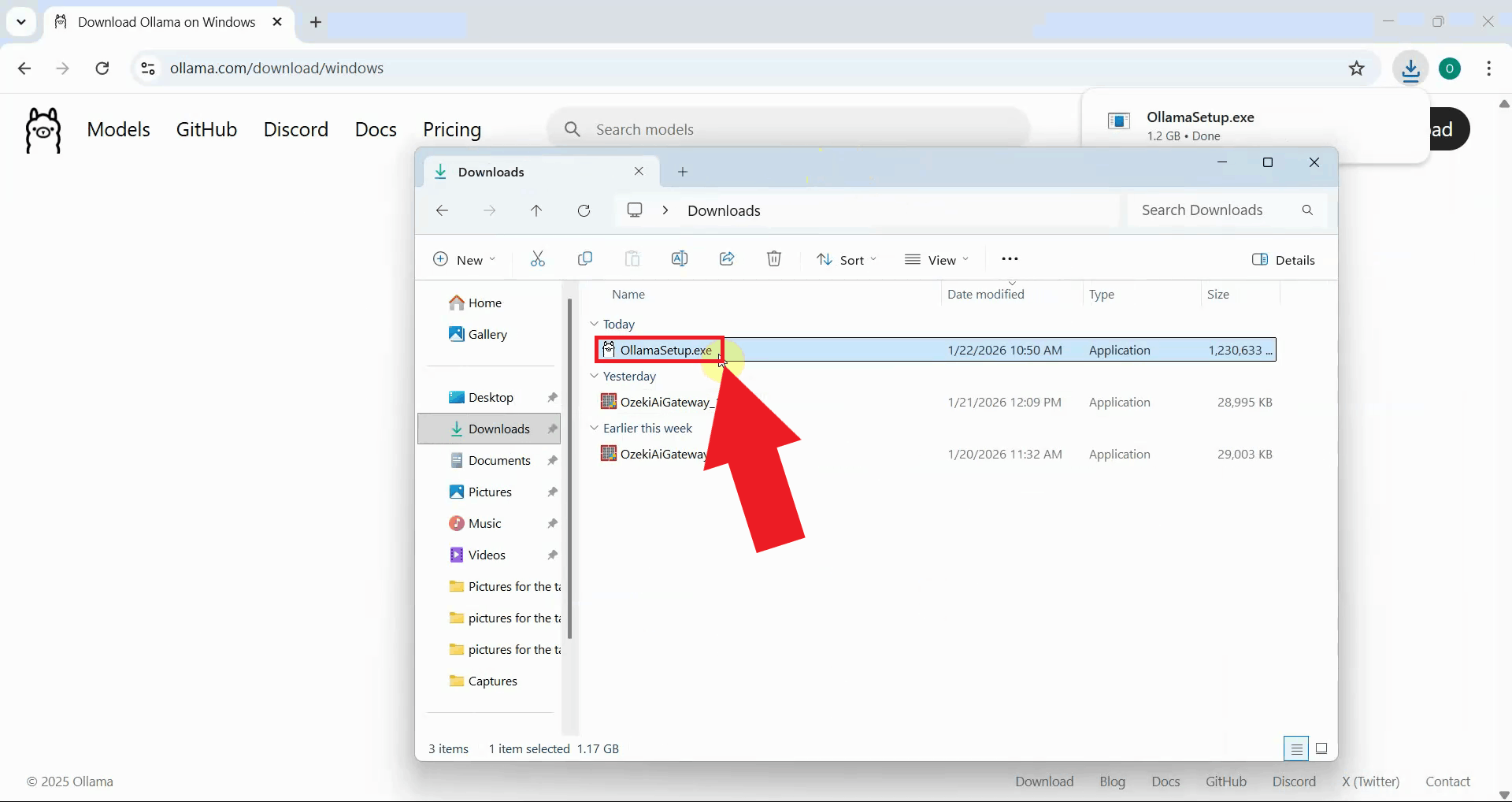This screenshot has height=802, width=1512.
Task: Click the Docs link in footer
Action: [x=1165, y=782]
